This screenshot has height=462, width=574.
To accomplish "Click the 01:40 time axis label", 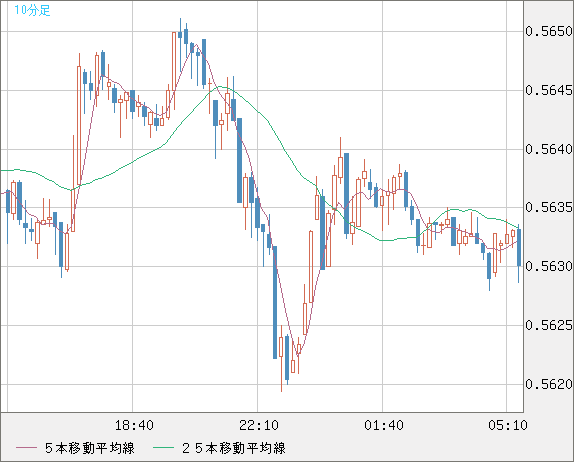I will 384,425.
